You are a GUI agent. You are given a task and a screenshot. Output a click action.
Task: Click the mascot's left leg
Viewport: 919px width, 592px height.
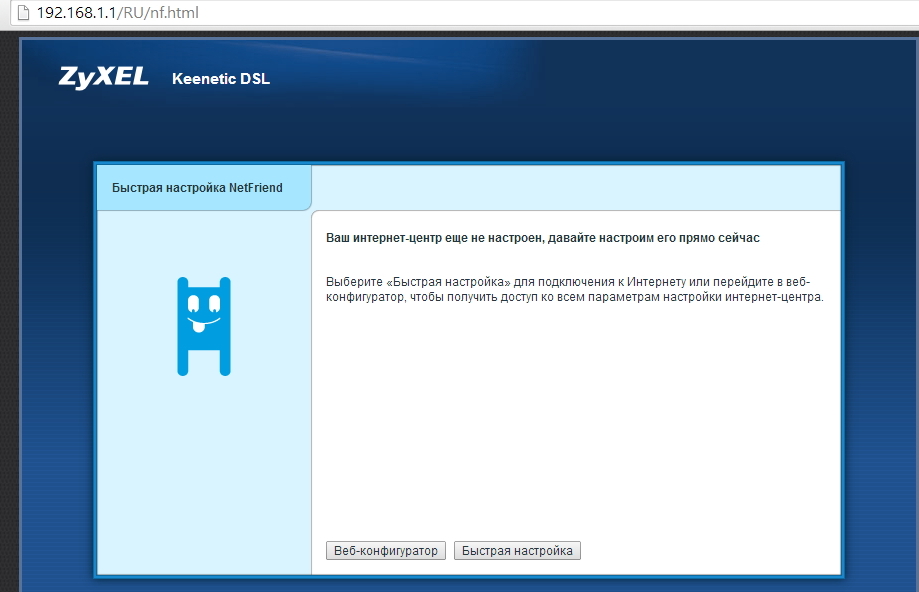point(183,360)
